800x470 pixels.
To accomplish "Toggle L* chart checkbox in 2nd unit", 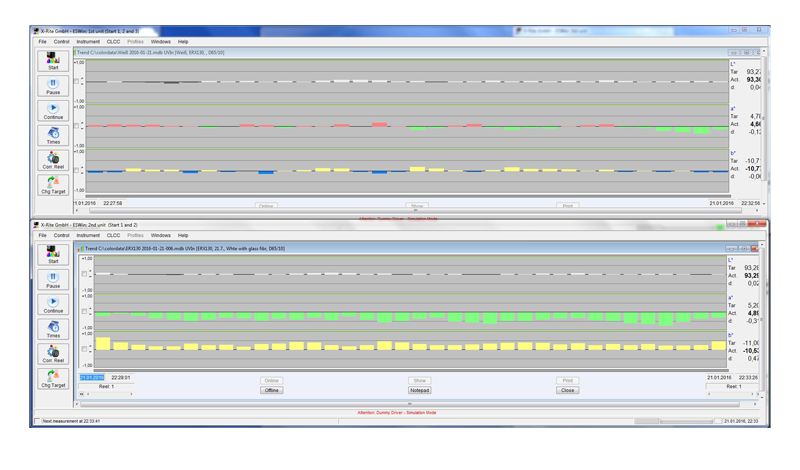I will click(x=84, y=274).
